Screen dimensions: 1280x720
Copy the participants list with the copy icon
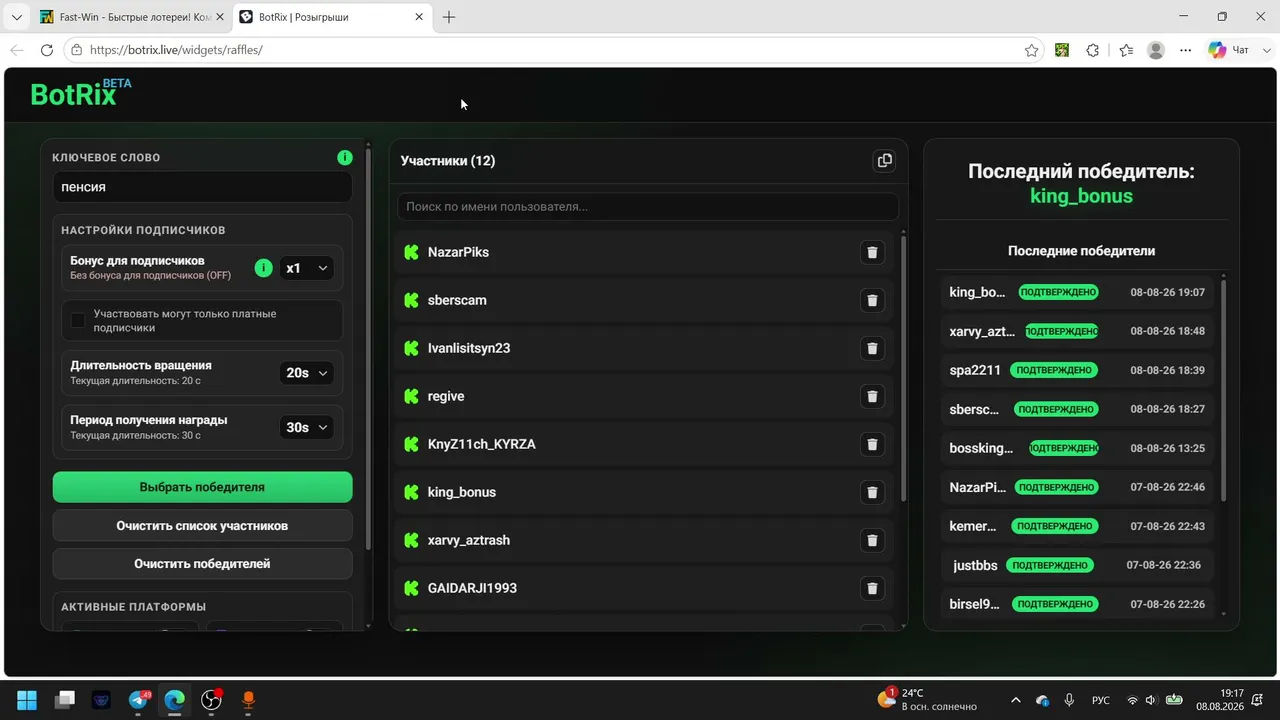pos(884,161)
